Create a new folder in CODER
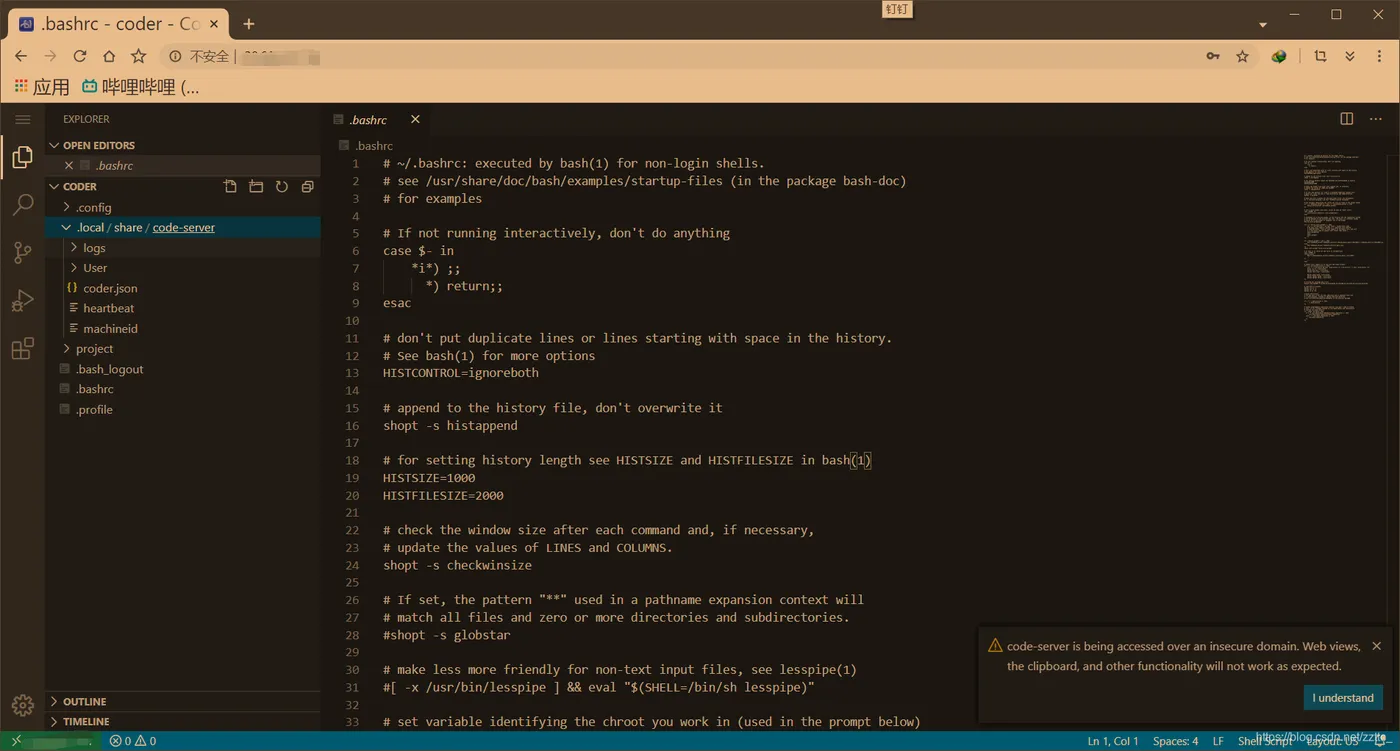 [256, 187]
